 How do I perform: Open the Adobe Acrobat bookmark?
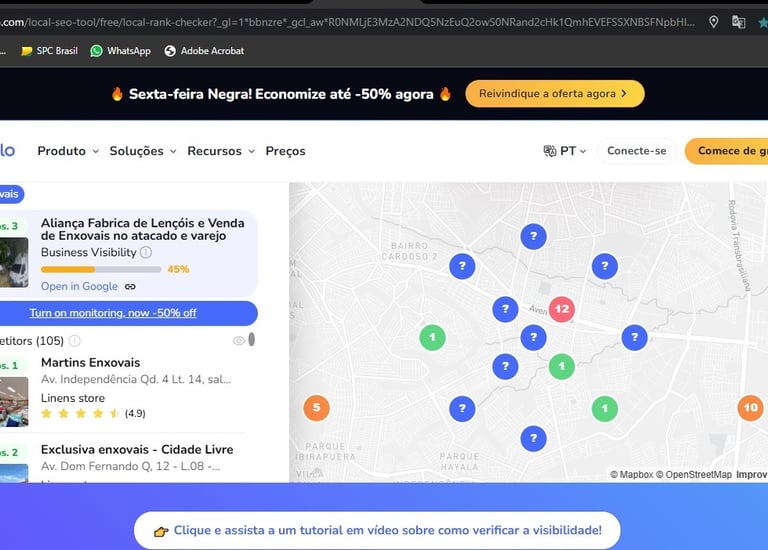[204, 51]
